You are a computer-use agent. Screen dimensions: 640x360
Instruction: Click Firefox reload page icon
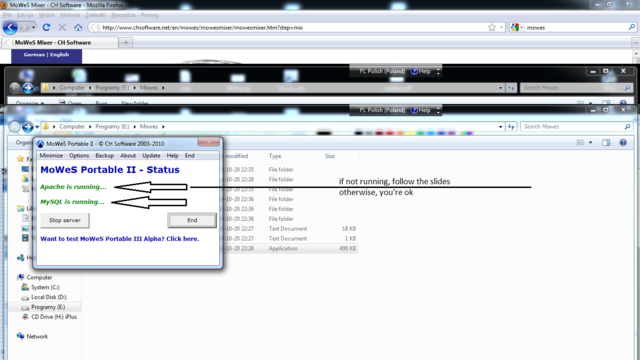click(x=46, y=27)
